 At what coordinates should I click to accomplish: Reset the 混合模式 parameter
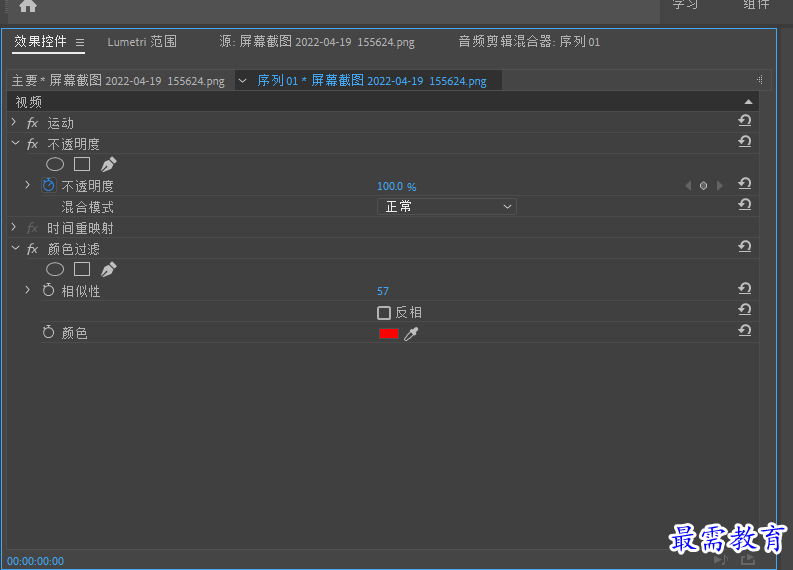coord(744,205)
